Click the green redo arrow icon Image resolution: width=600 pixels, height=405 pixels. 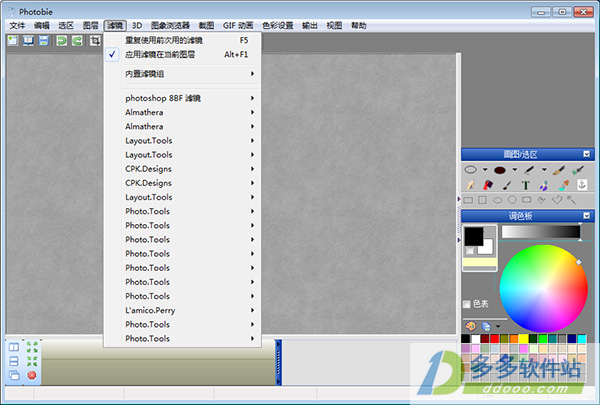click(x=77, y=41)
